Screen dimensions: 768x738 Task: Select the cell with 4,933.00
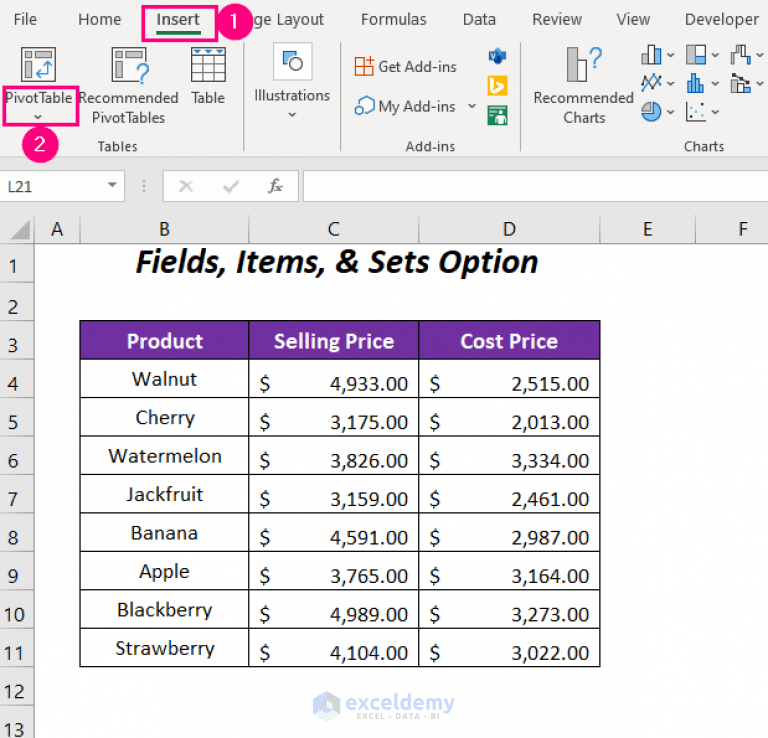pyautogui.click(x=334, y=379)
